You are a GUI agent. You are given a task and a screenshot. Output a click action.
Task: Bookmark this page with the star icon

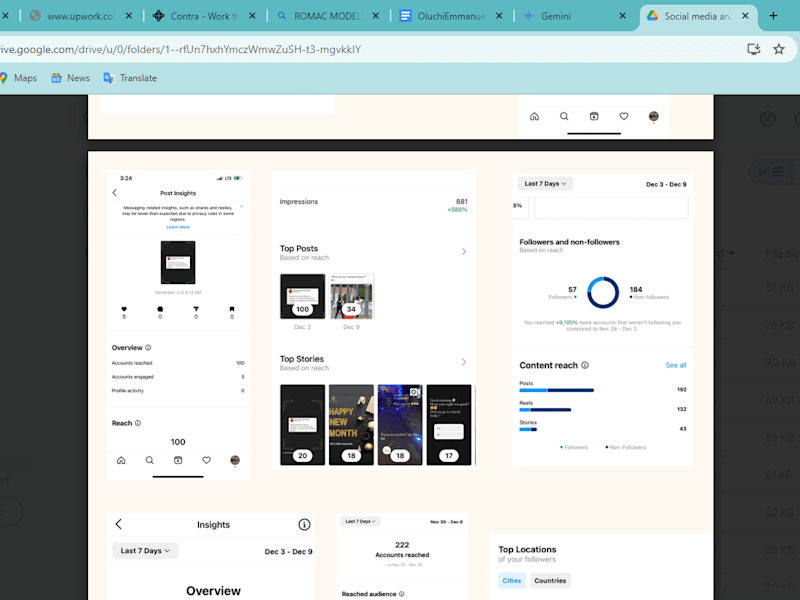(x=779, y=49)
